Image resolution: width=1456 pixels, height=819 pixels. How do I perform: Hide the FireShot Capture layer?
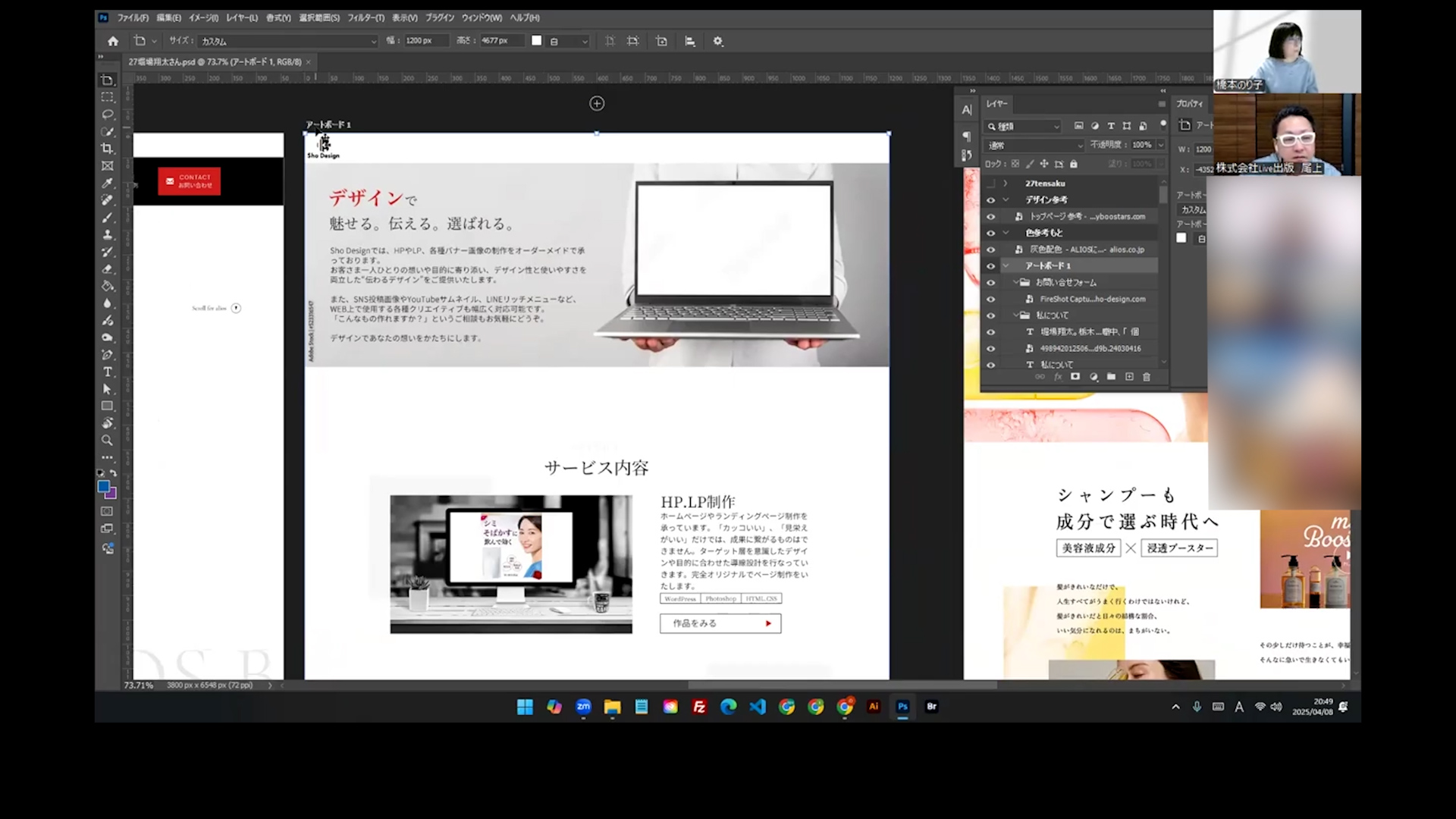990,299
